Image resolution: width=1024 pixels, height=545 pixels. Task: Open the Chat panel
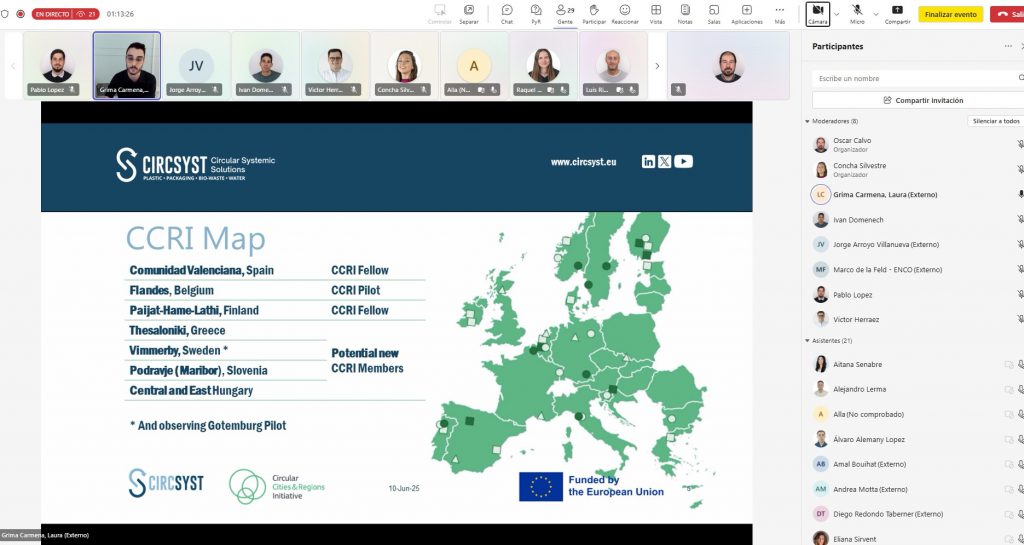(x=507, y=14)
